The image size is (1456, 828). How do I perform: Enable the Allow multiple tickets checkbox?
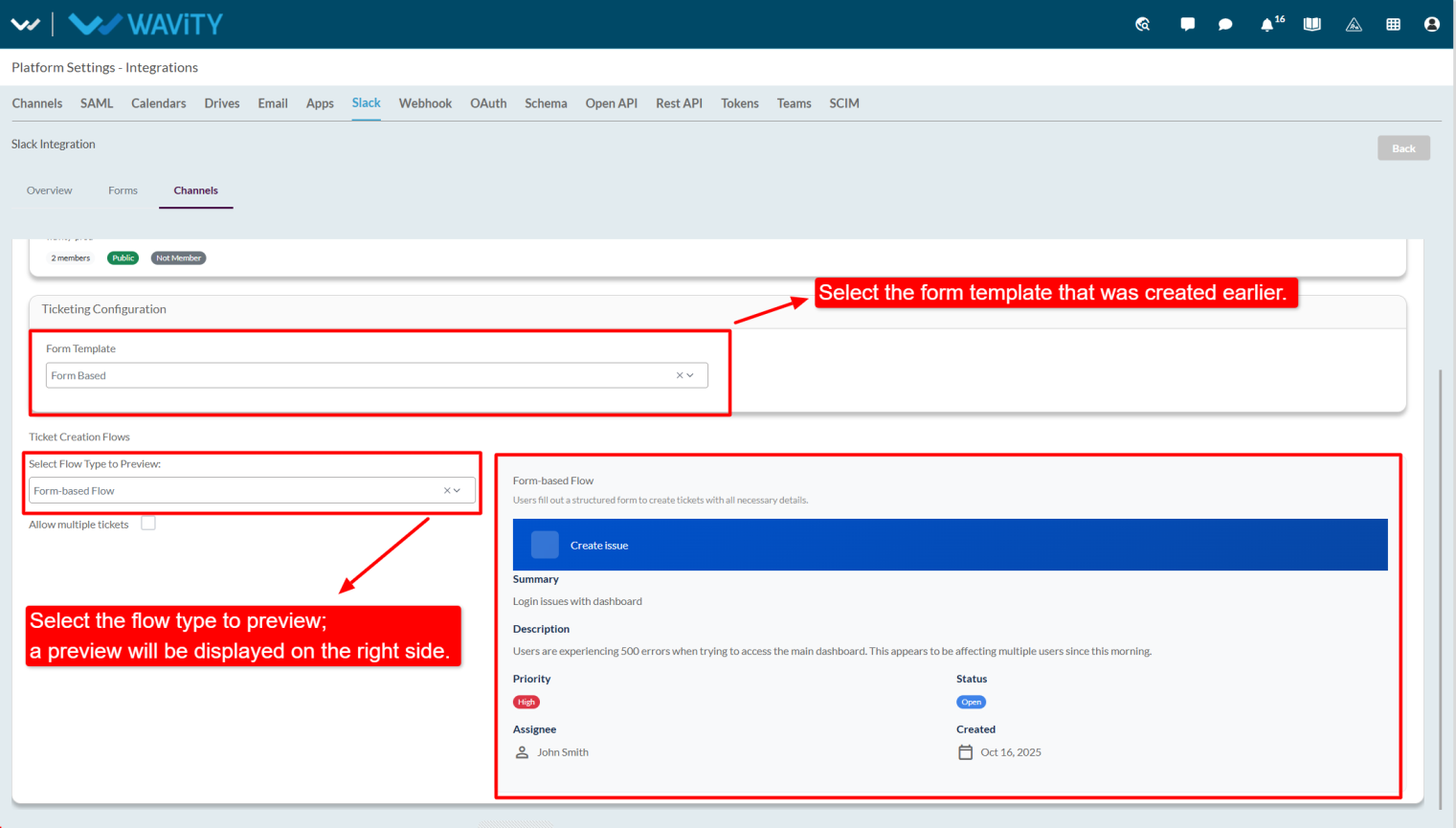pyautogui.click(x=148, y=524)
